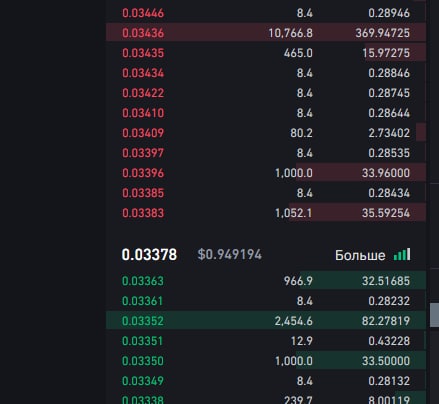Click total 0.28946
The height and width of the screenshot is (404, 439).
389,13
